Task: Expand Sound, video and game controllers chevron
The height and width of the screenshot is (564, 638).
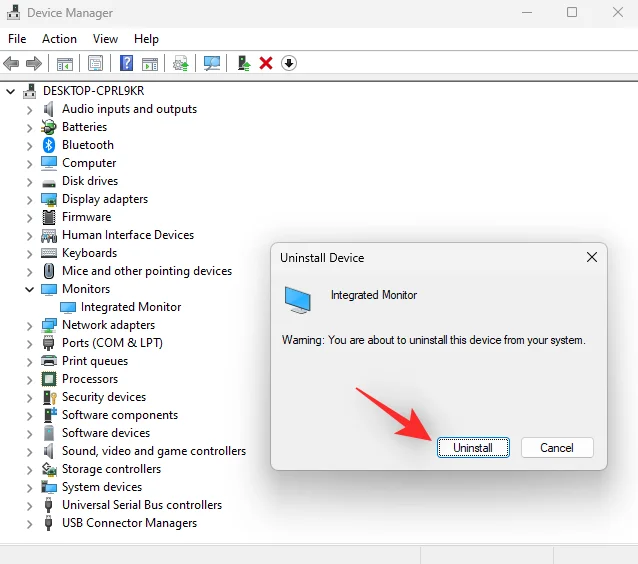Action: click(x=29, y=451)
